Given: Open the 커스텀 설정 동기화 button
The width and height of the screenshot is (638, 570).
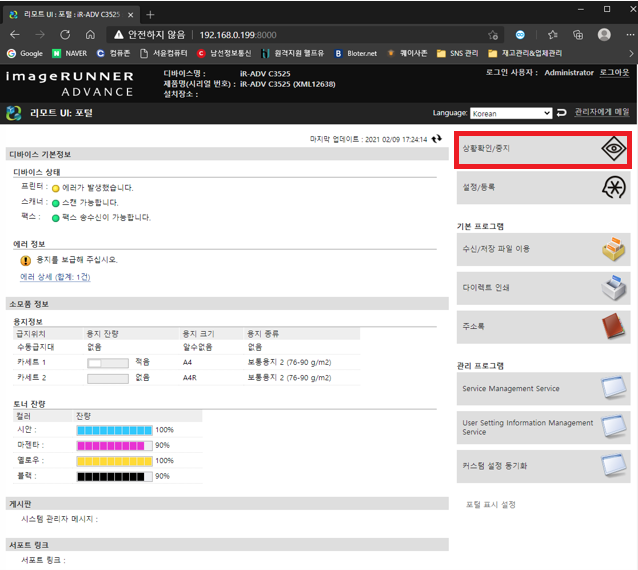Looking at the screenshot, I should tap(544, 466).
